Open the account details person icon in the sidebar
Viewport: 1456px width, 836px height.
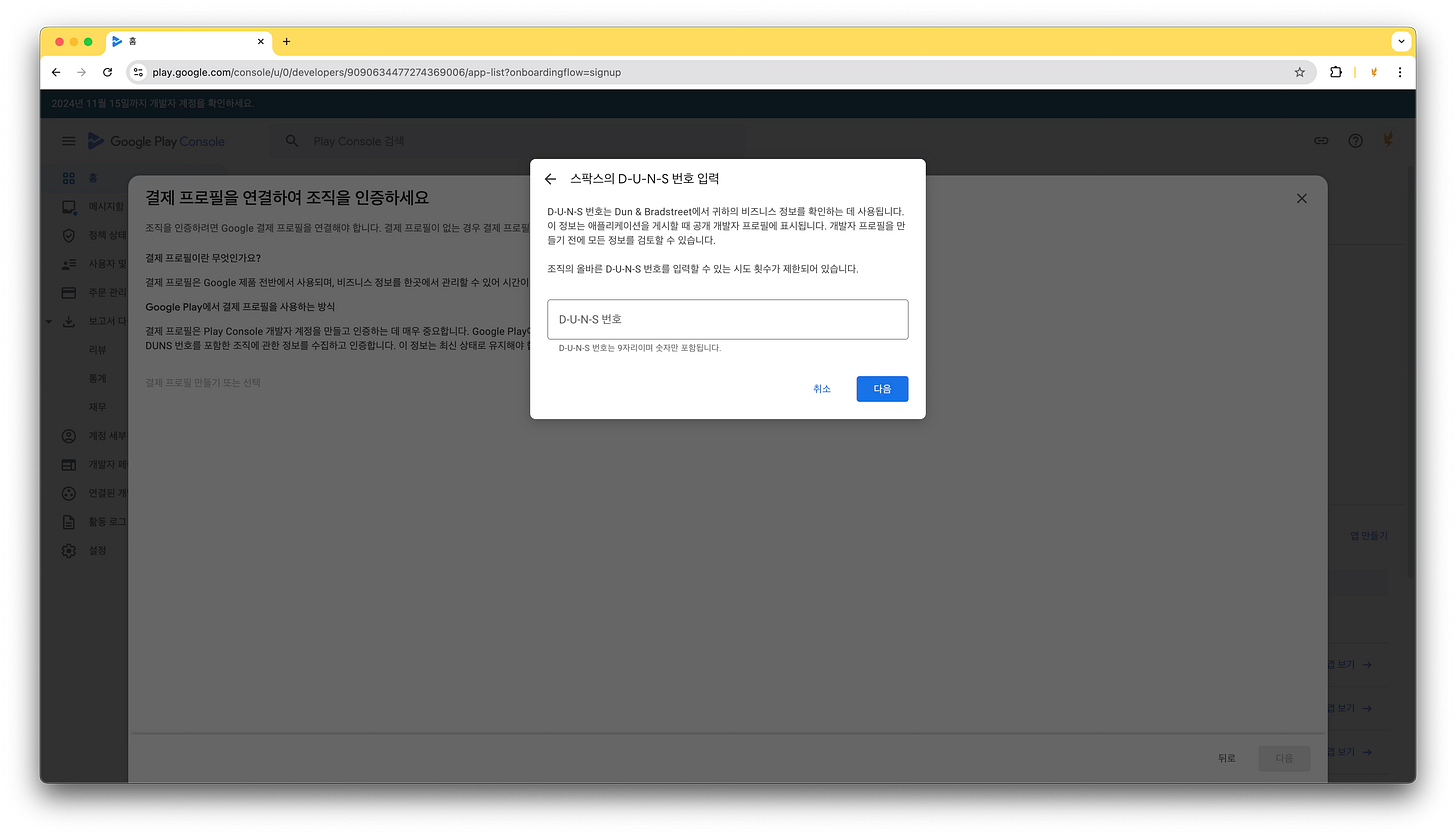(x=68, y=436)
